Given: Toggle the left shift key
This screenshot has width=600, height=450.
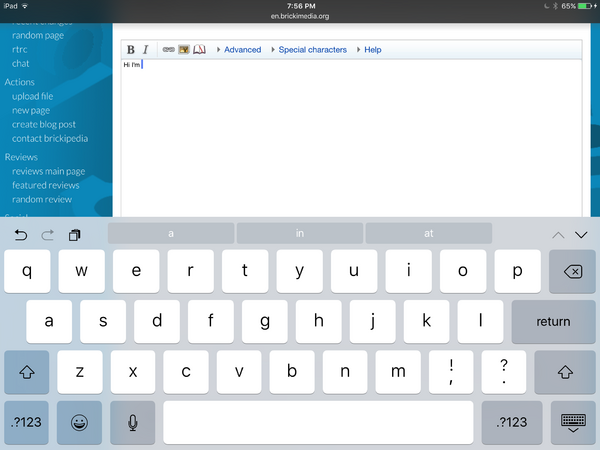Looking at the screenshot, I should 27,372.
